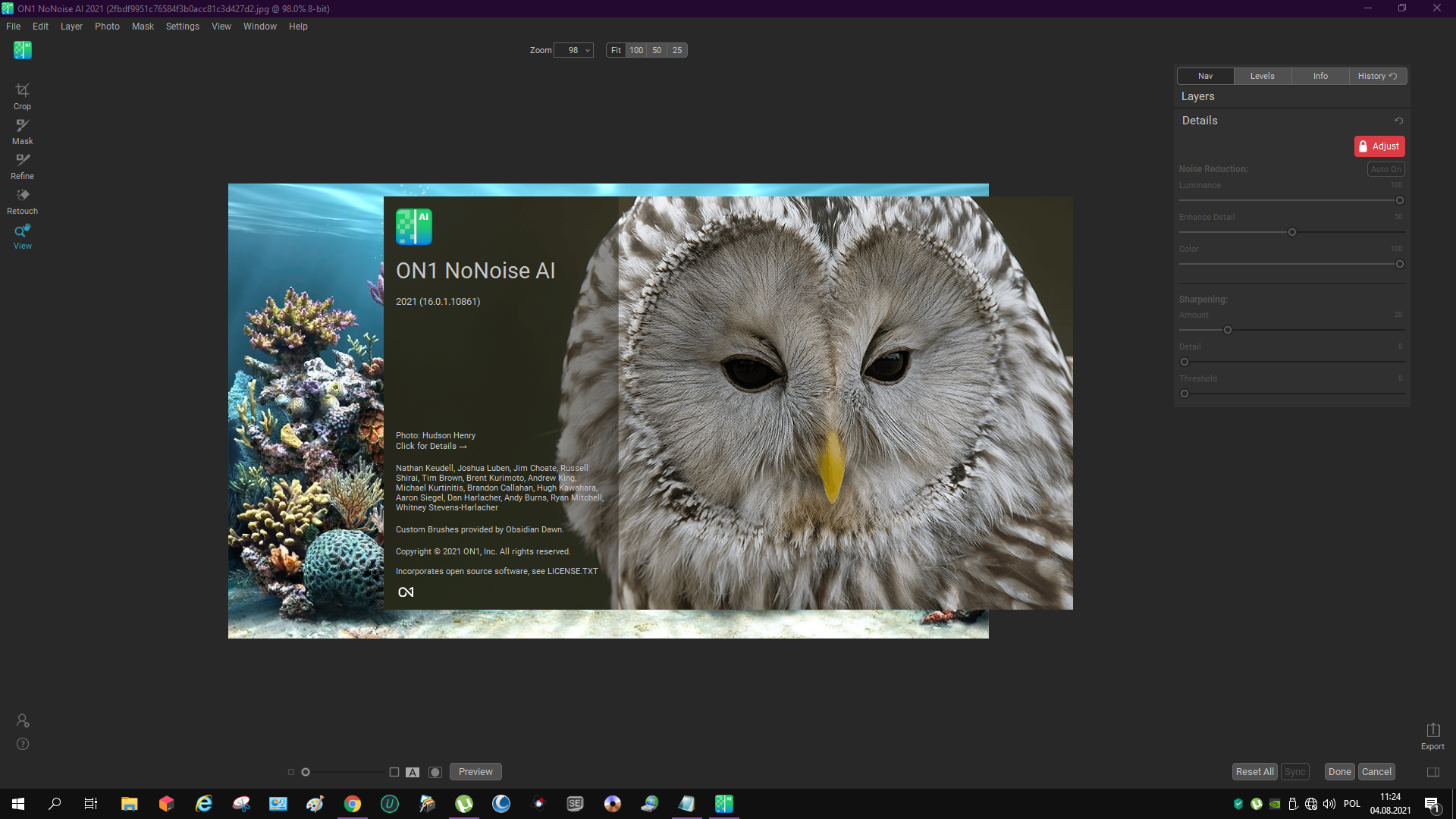
Task: Open the View menu
Action: pos(221,27)
